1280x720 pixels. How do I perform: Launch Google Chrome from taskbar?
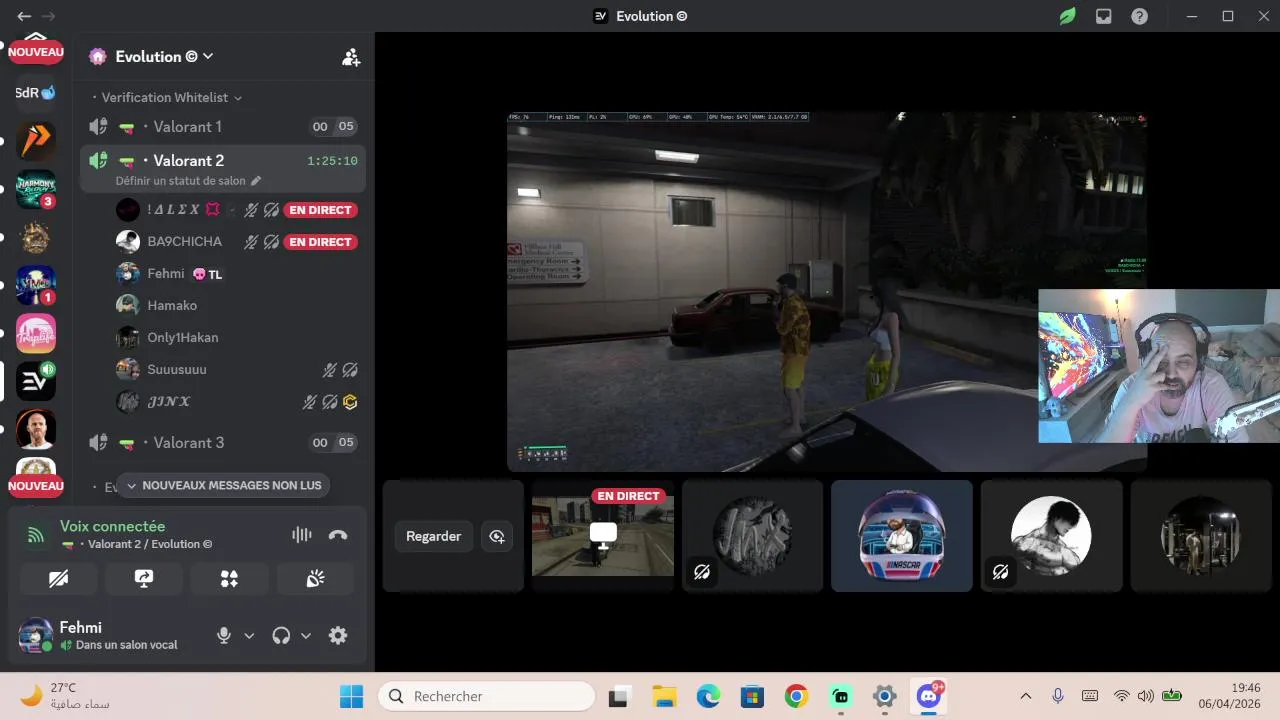pyautogui.click(x=796, y=696)
